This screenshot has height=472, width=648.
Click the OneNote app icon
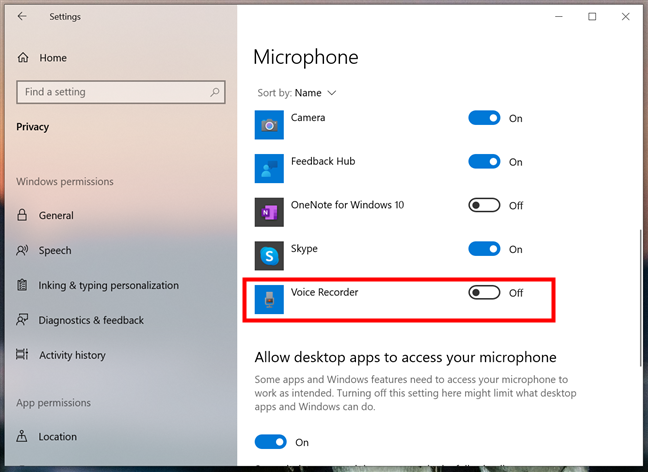pyautogui.click(x=269, y=212)
